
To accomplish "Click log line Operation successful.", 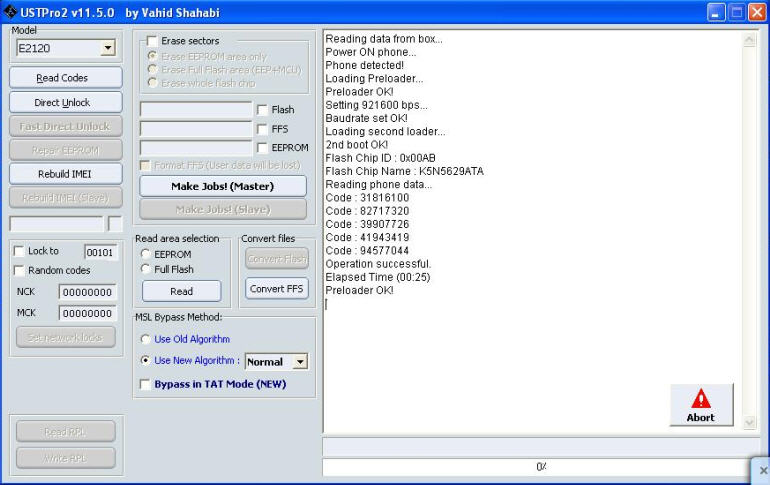I will (378, 264).
